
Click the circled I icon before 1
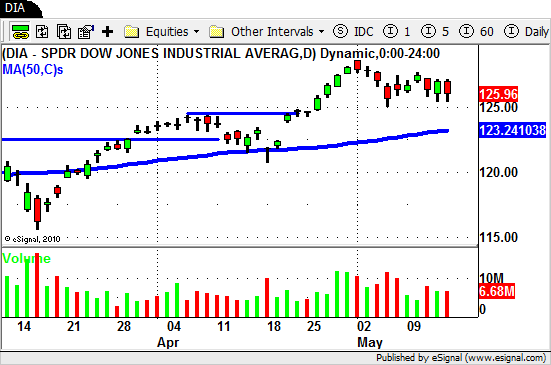390,31
